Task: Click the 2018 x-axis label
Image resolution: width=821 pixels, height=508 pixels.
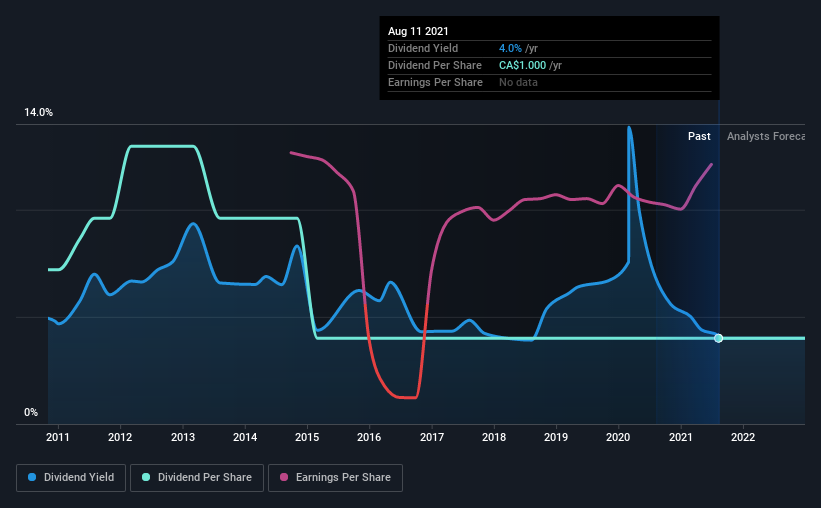Action: pyautogui.click(x=494, y=437)
